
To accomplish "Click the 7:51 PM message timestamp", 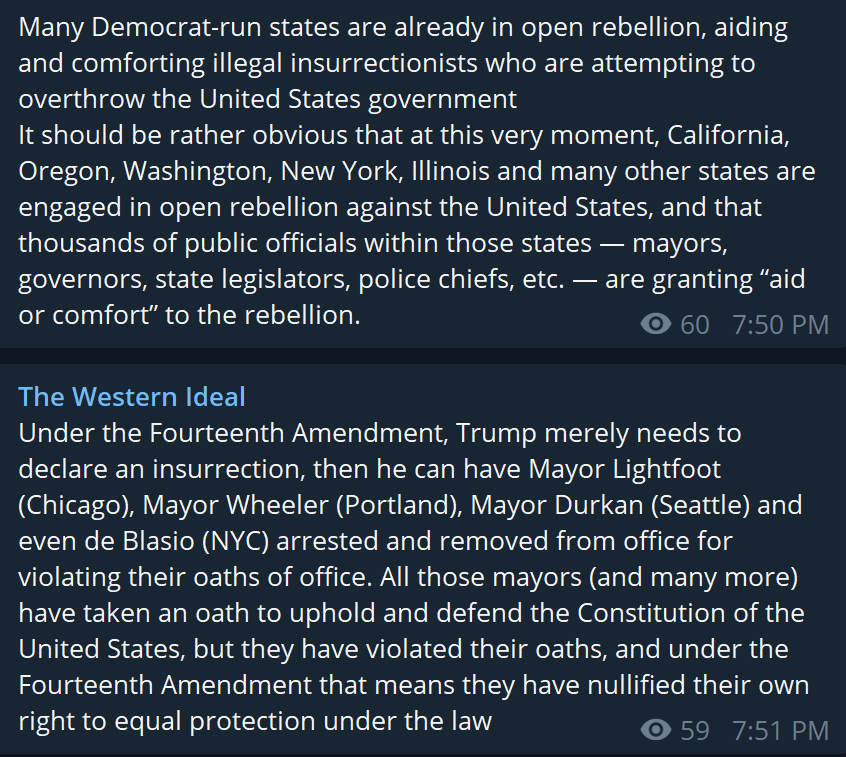I will (781, 731).
